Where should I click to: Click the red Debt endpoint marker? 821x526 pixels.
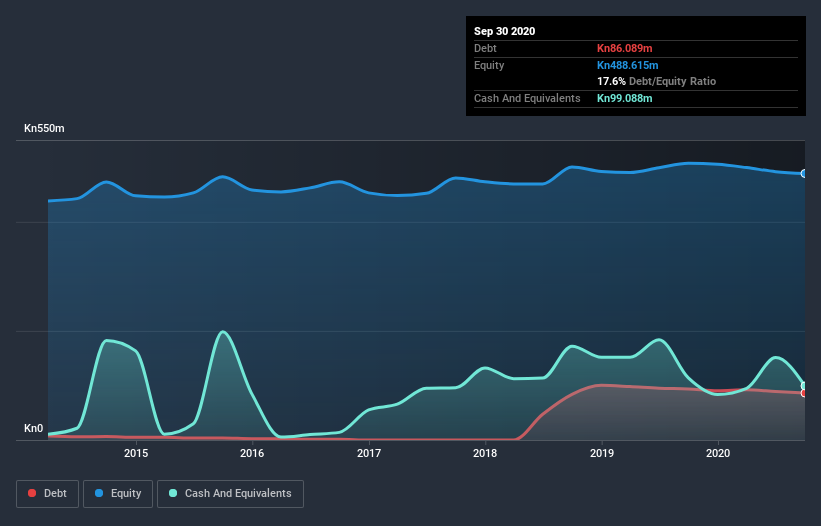(803, 393)
